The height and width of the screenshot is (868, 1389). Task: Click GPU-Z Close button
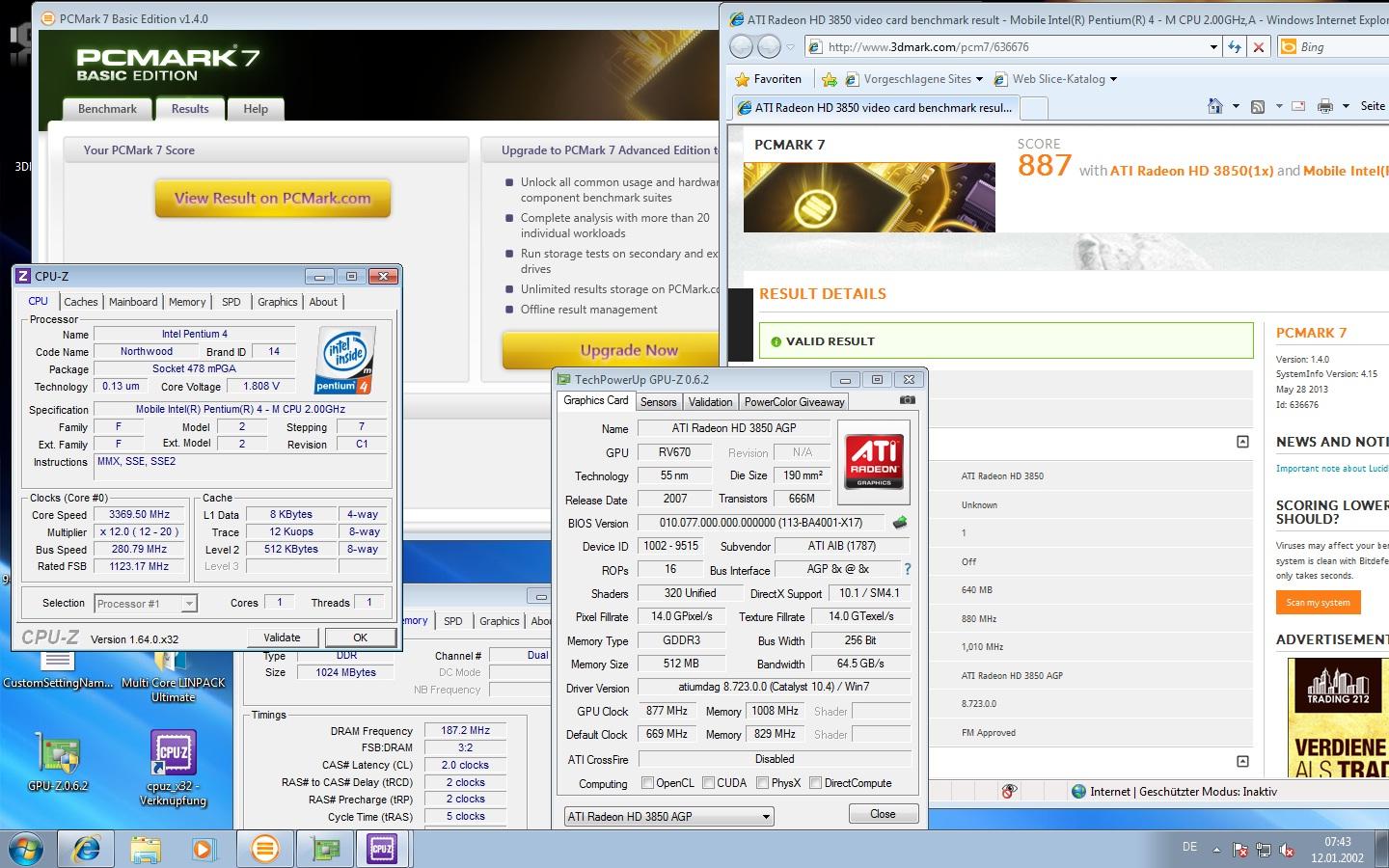pyautogui.click(x=883, y=814)
